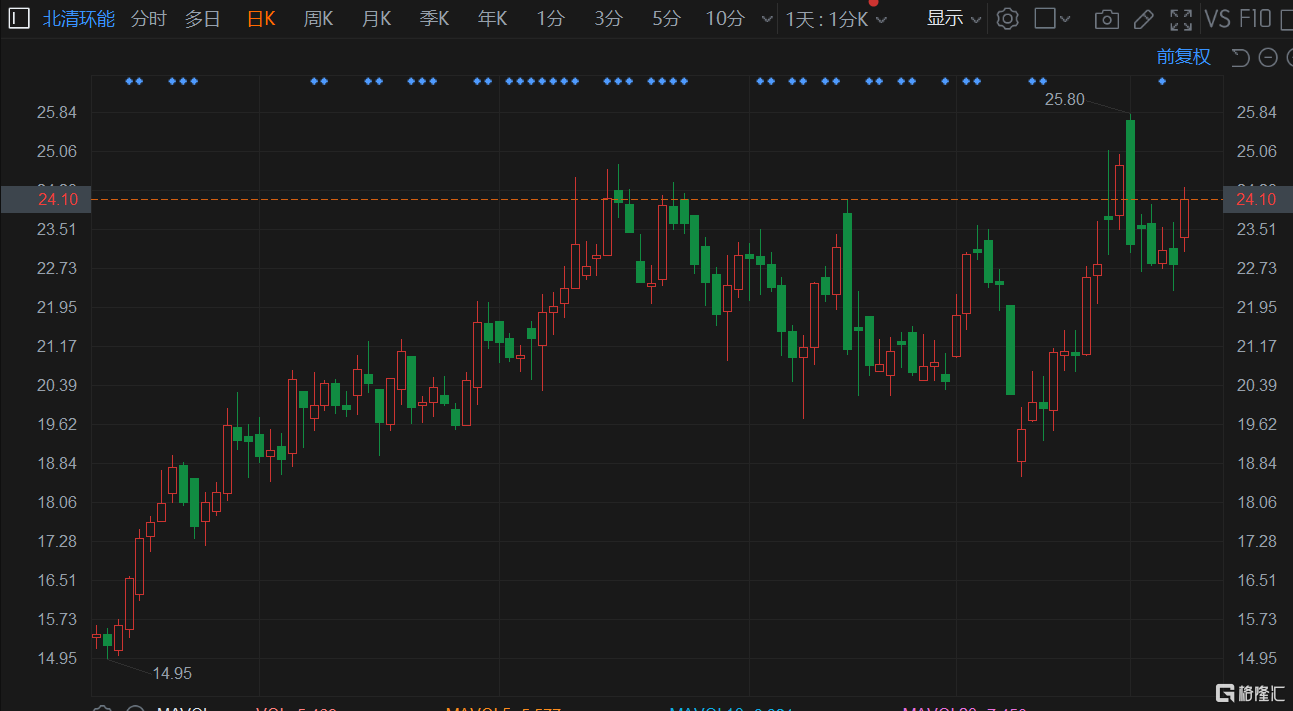Switch to the 分时 chart tab

pyautogui.click(x=149, y=18)
